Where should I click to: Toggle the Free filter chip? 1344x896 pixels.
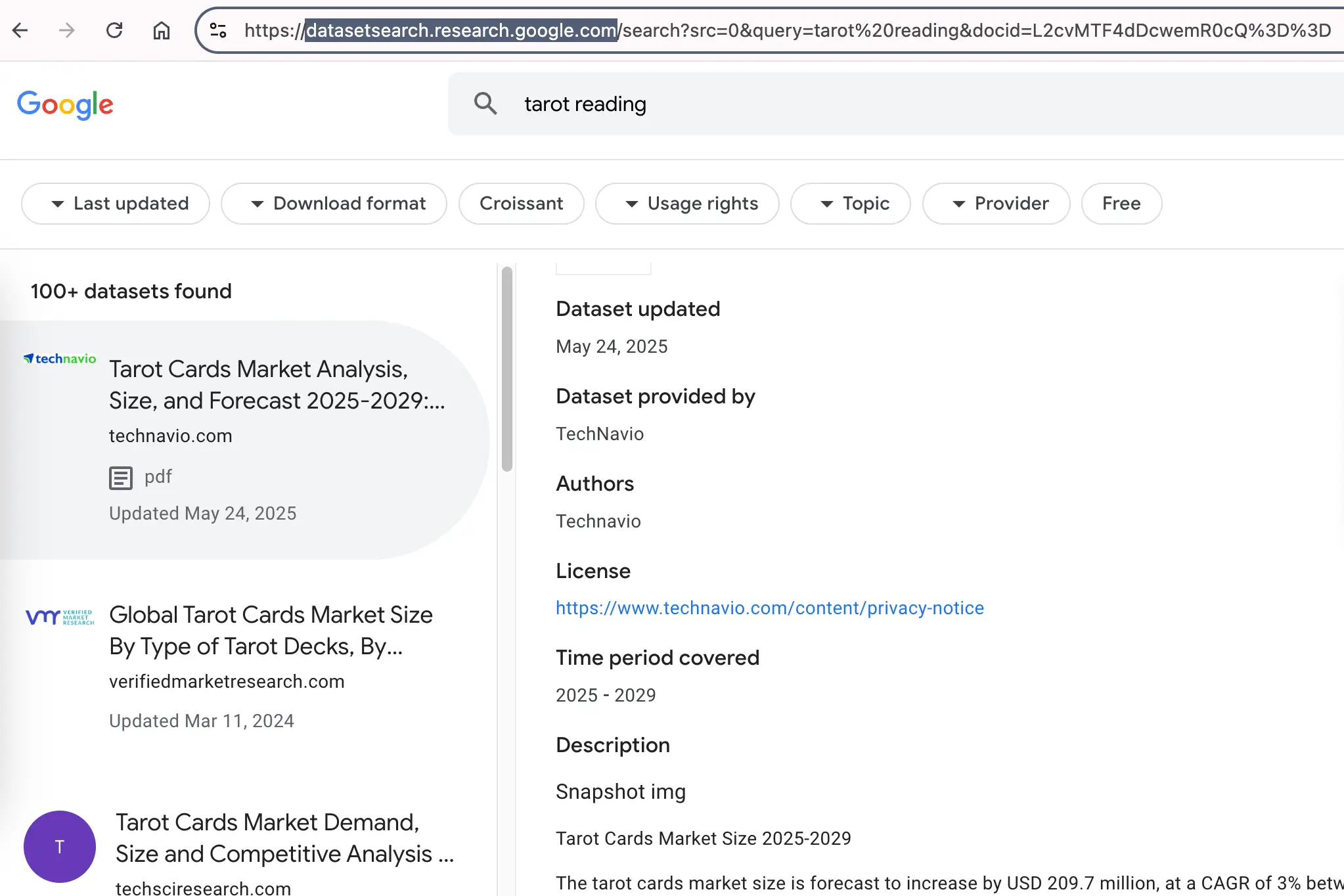click(x=1121, y=204)
